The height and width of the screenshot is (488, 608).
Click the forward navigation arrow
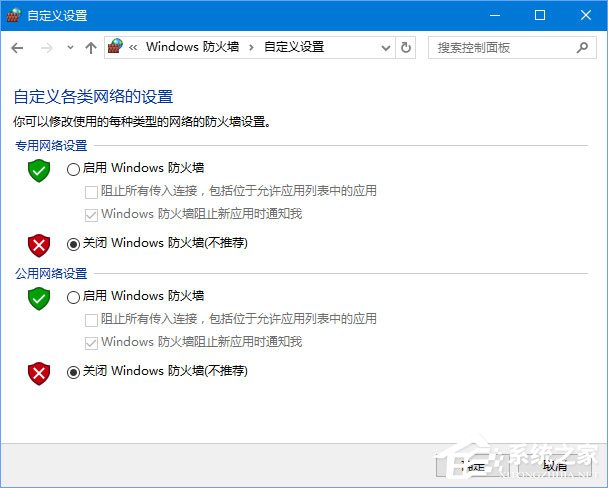[47, 48]
